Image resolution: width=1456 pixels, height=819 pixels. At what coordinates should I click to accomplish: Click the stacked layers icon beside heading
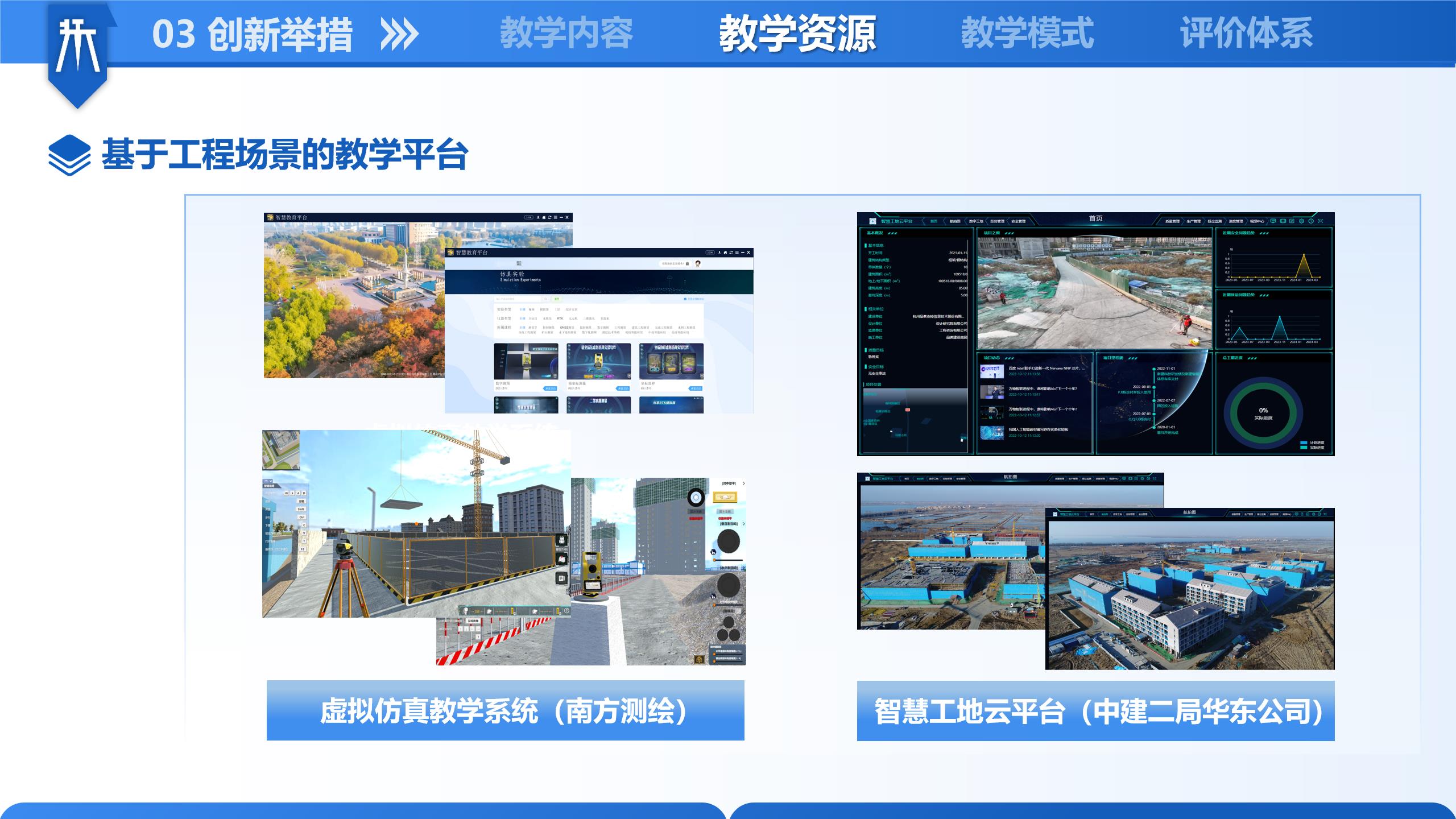point(69,155)
